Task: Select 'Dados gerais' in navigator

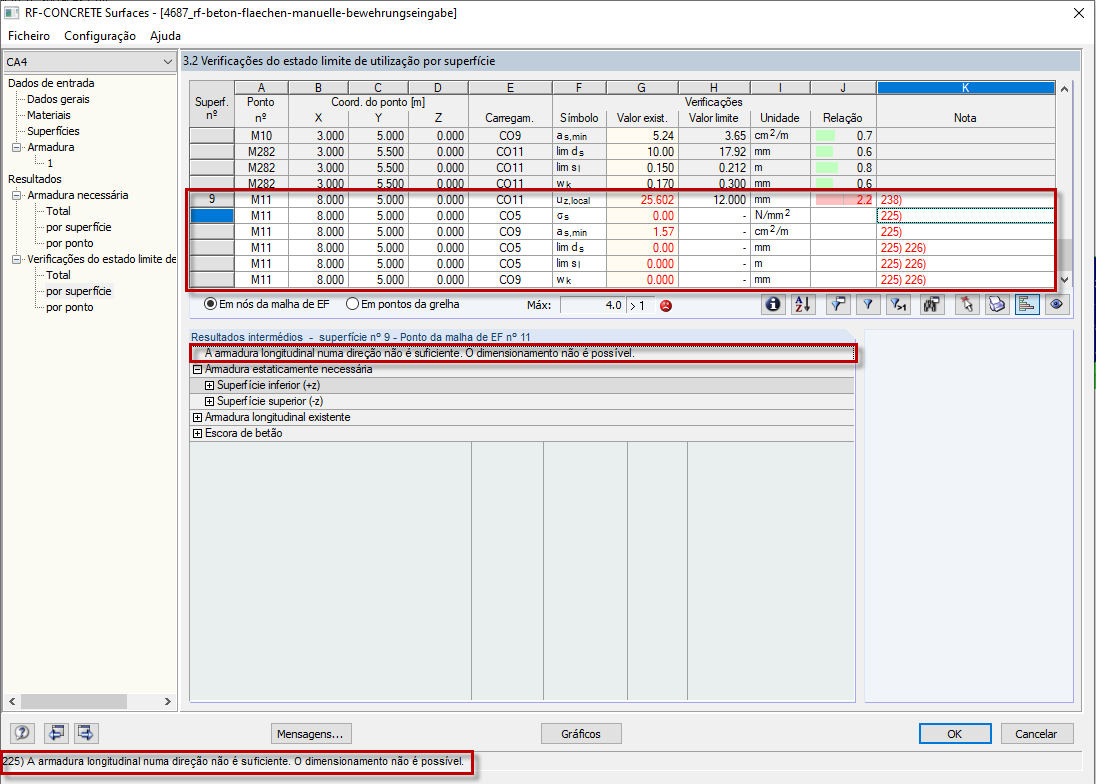Action: [58, 99]
